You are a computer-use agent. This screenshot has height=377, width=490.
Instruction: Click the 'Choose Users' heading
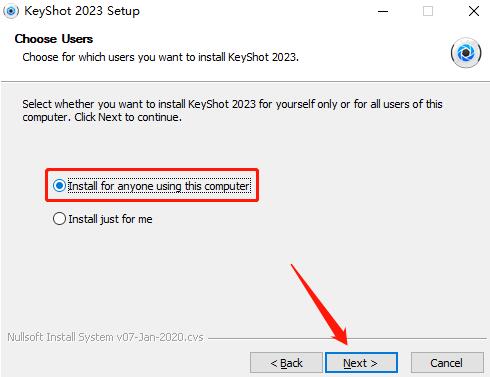tap(54, 39)
